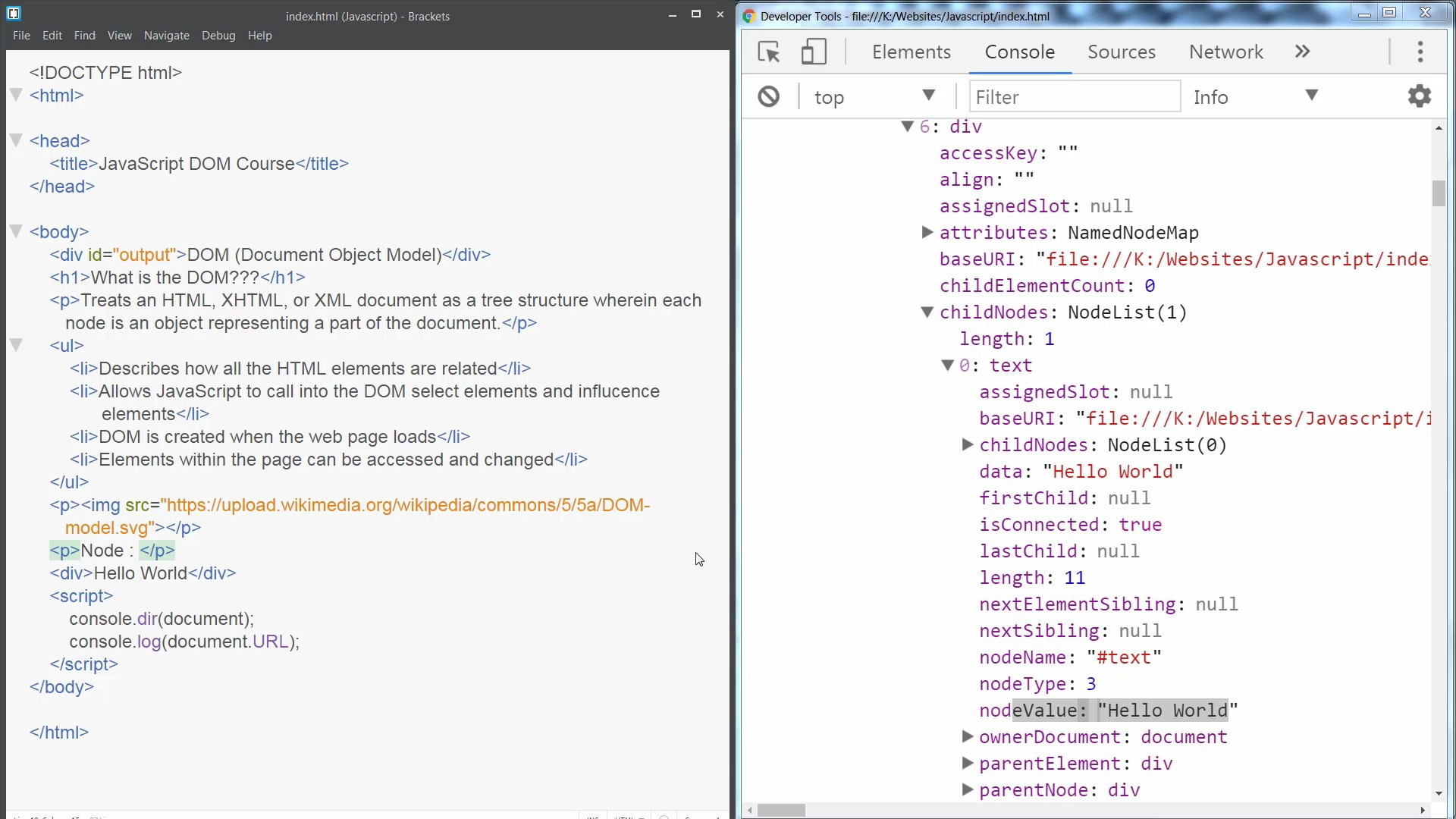The width and height of the screenshot is (1456, 819).
Task: Select the Console tab
Action: pyautogui.click(x=1019, y=52)
